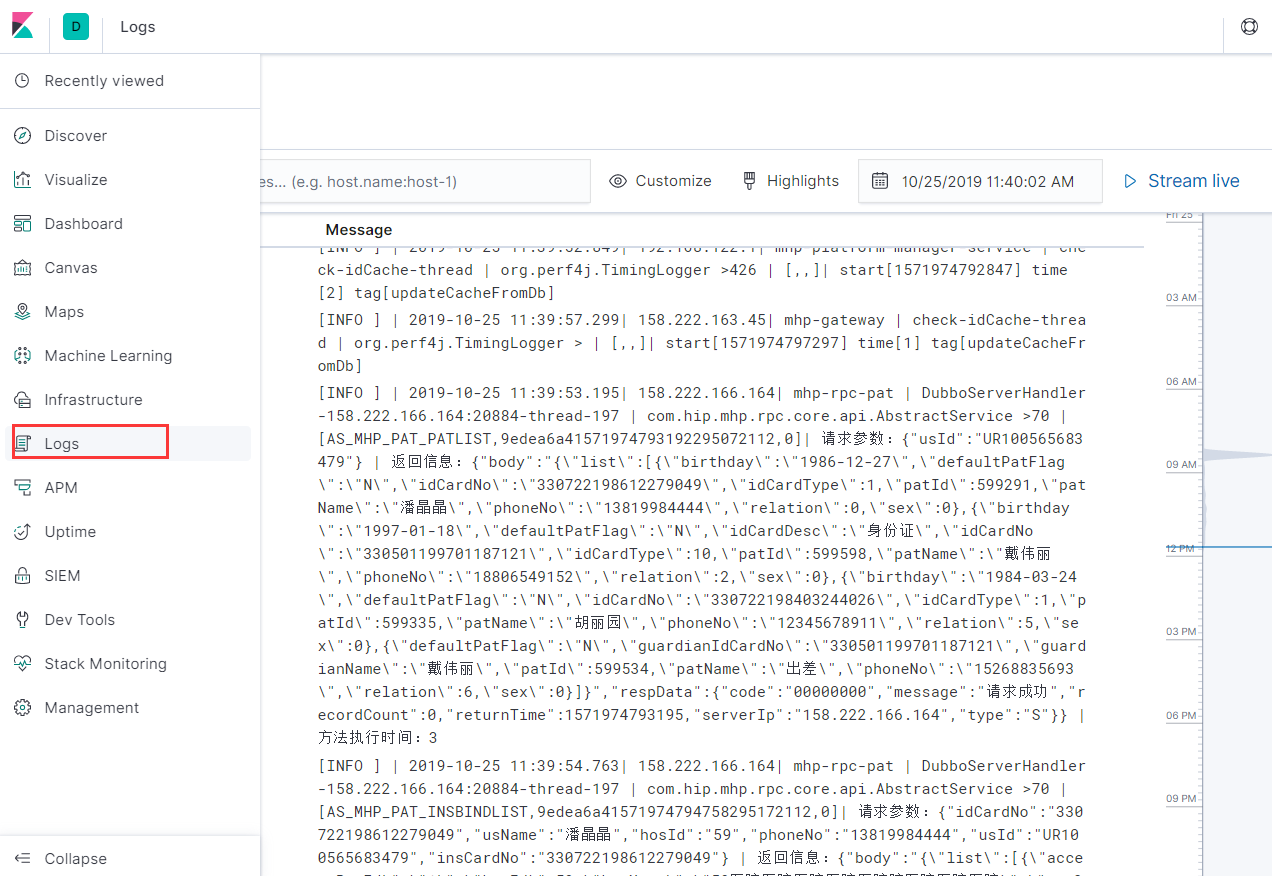Image resolution: width=1272 pixels, height=876 pixels.
Task: Open the D space avatar
Action: 76,27
